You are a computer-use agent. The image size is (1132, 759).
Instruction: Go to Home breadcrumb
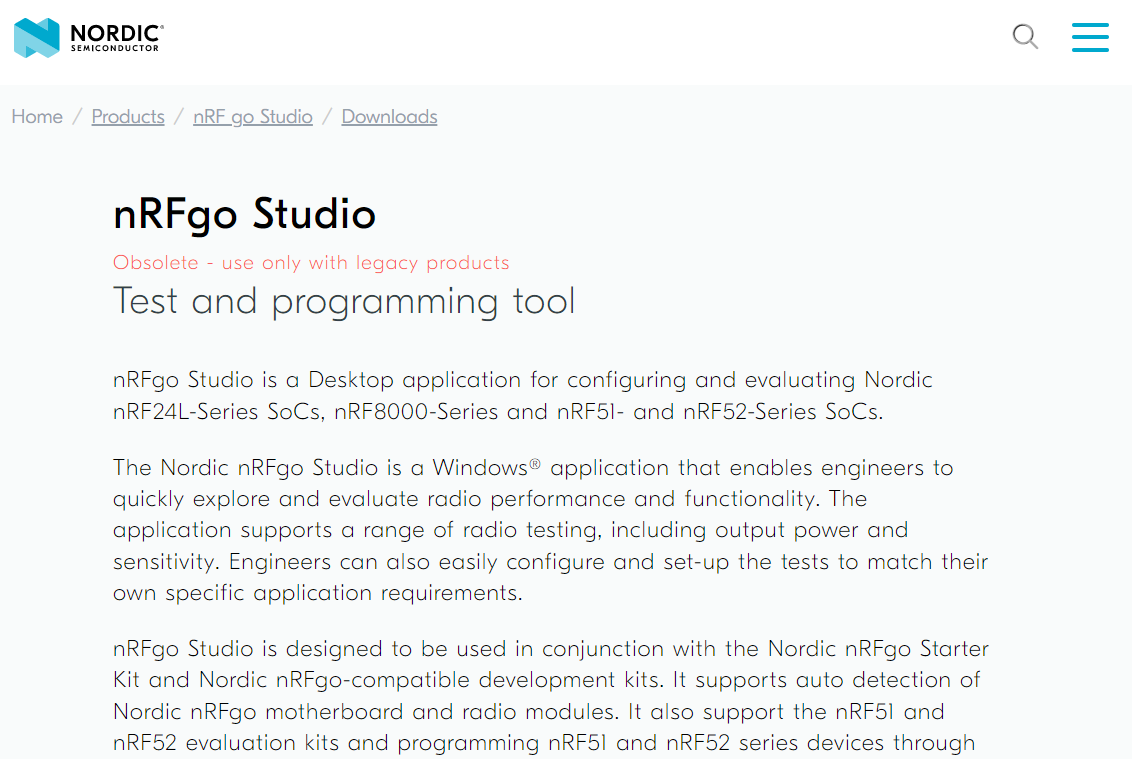click(x=37, y=116)
